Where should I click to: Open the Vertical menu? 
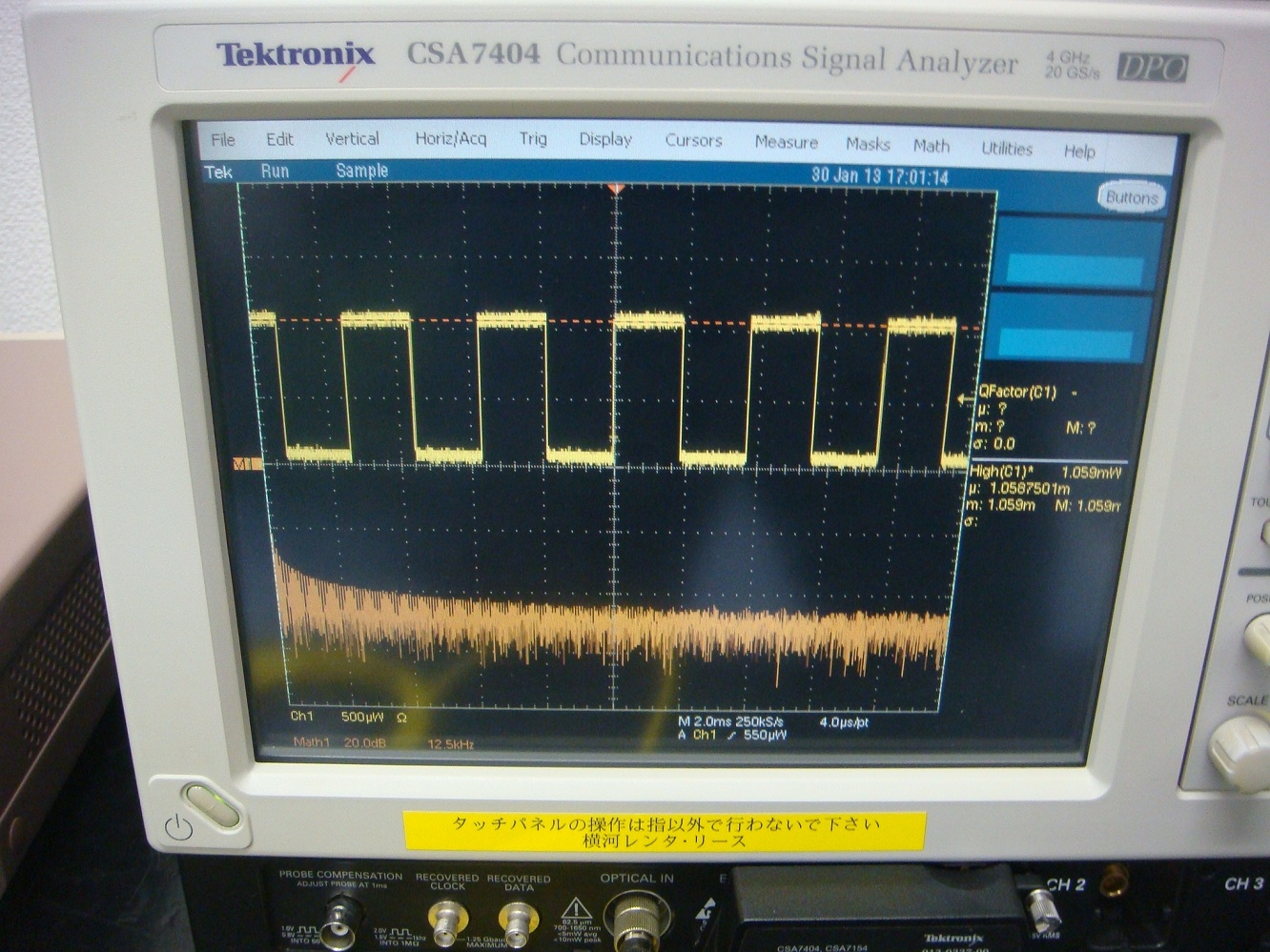[x=352, y=138]
